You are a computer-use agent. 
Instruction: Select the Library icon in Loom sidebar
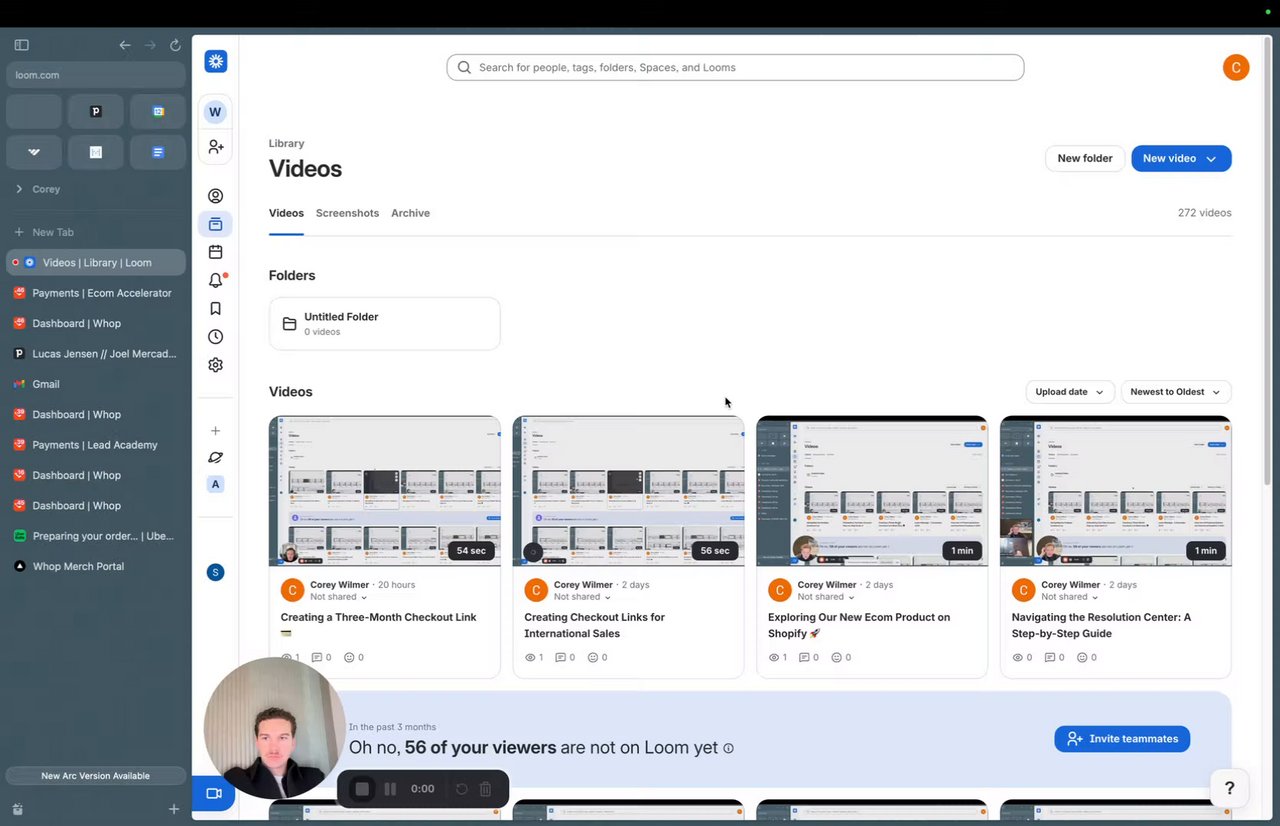(215, 224)
